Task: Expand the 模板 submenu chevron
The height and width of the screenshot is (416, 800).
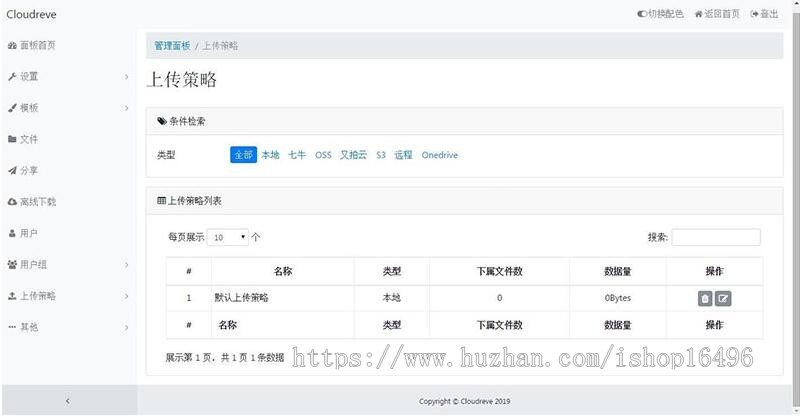Action: pos(127,108)
